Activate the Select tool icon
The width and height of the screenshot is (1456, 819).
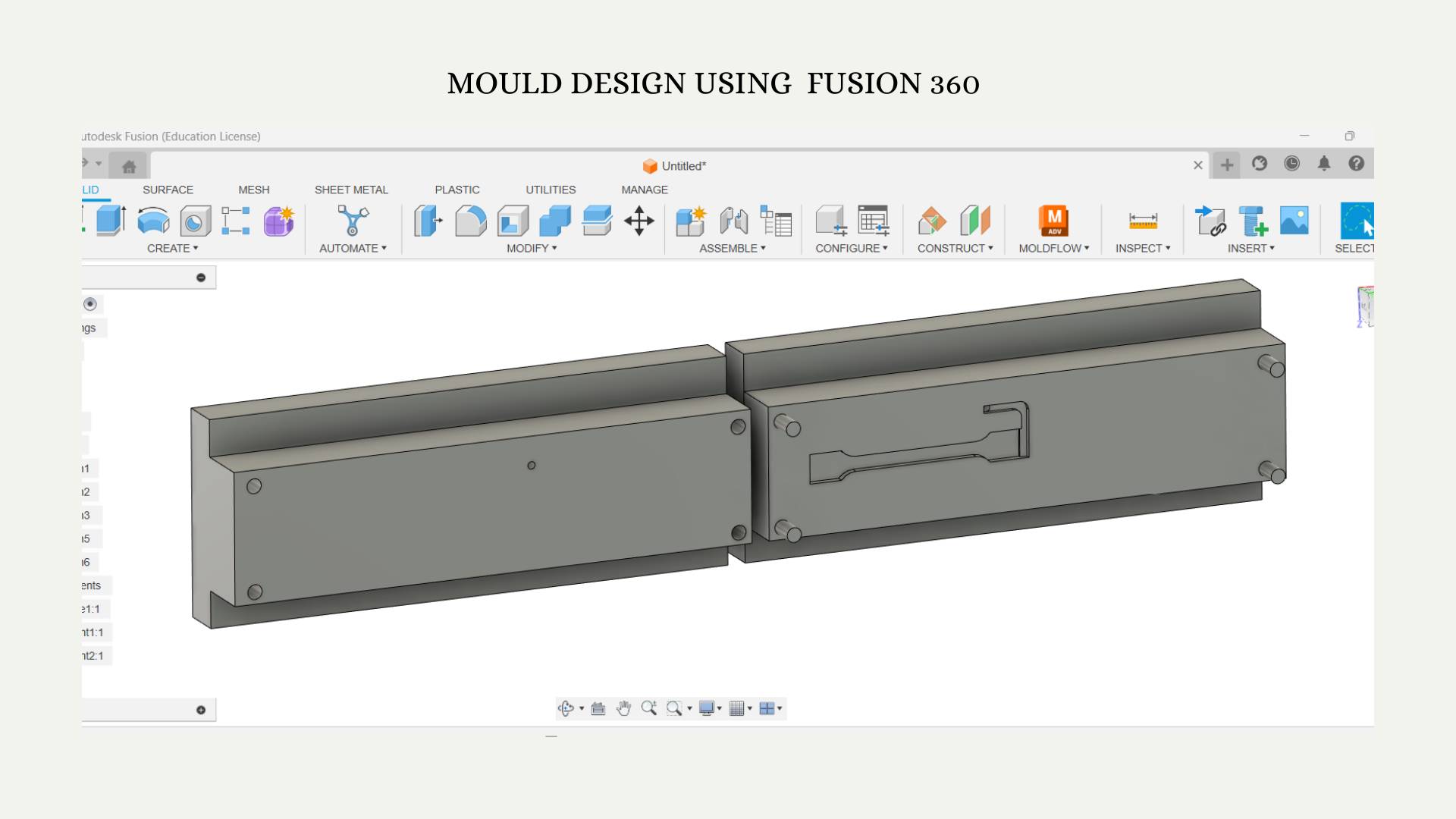coord(1357,221)
